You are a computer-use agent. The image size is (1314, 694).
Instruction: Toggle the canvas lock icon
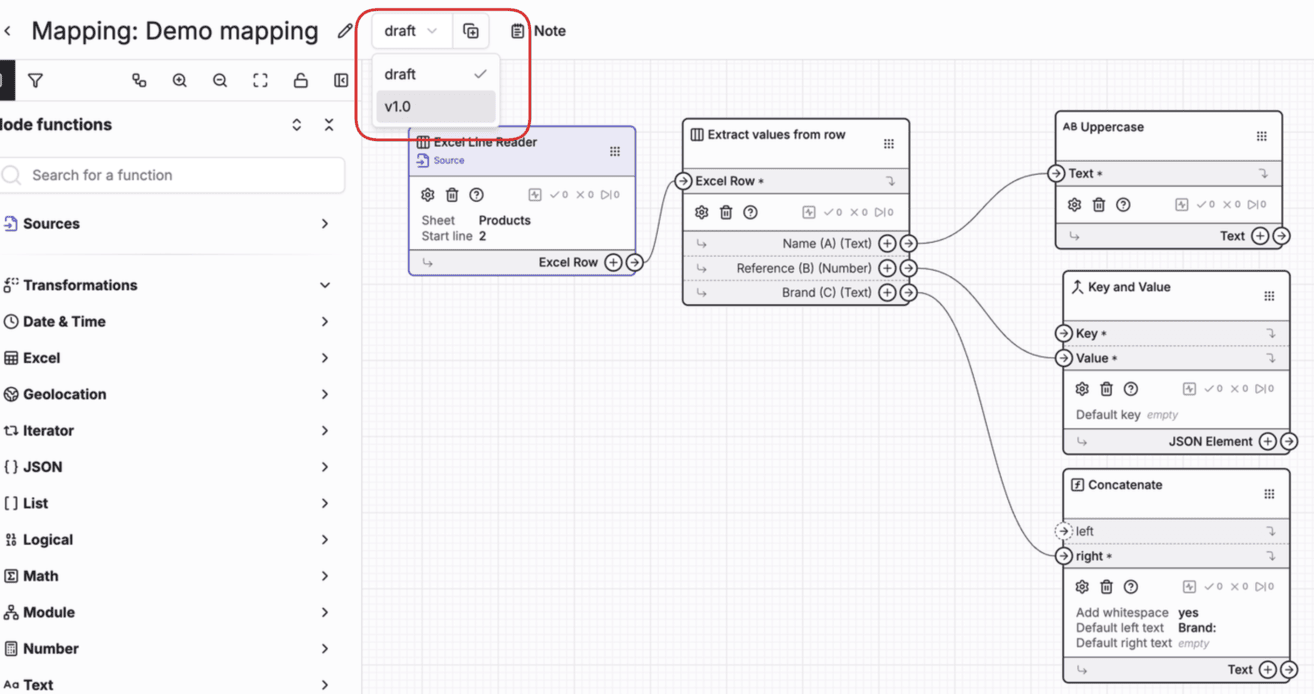(300, 80)
